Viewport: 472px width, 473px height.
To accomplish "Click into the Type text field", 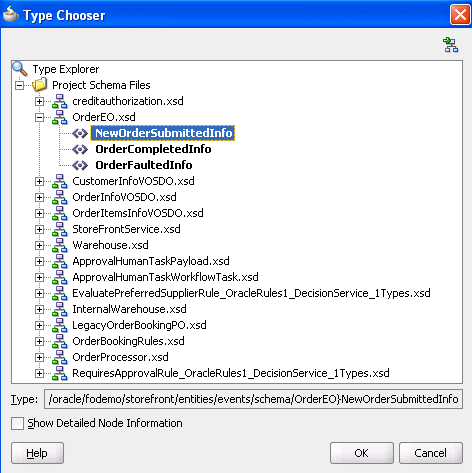I will (253, 399).
